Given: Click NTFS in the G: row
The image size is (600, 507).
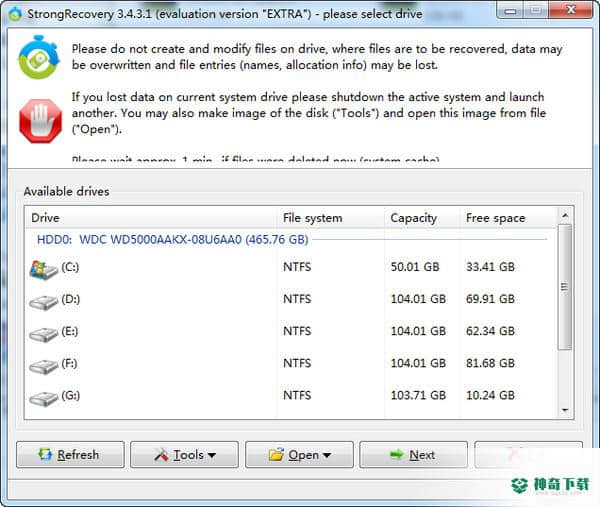Looking at the screenshot, I should click(x=297, y=395).
